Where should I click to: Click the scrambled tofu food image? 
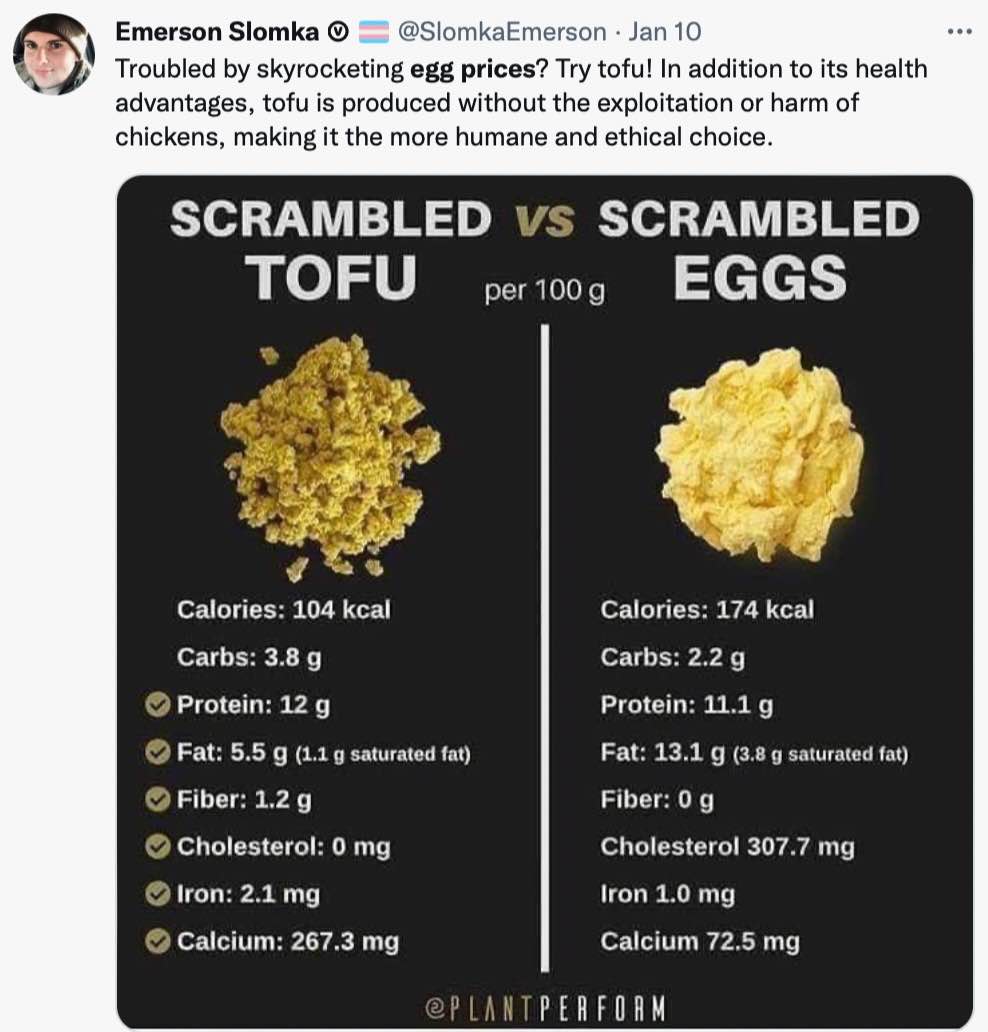(330, 455)
